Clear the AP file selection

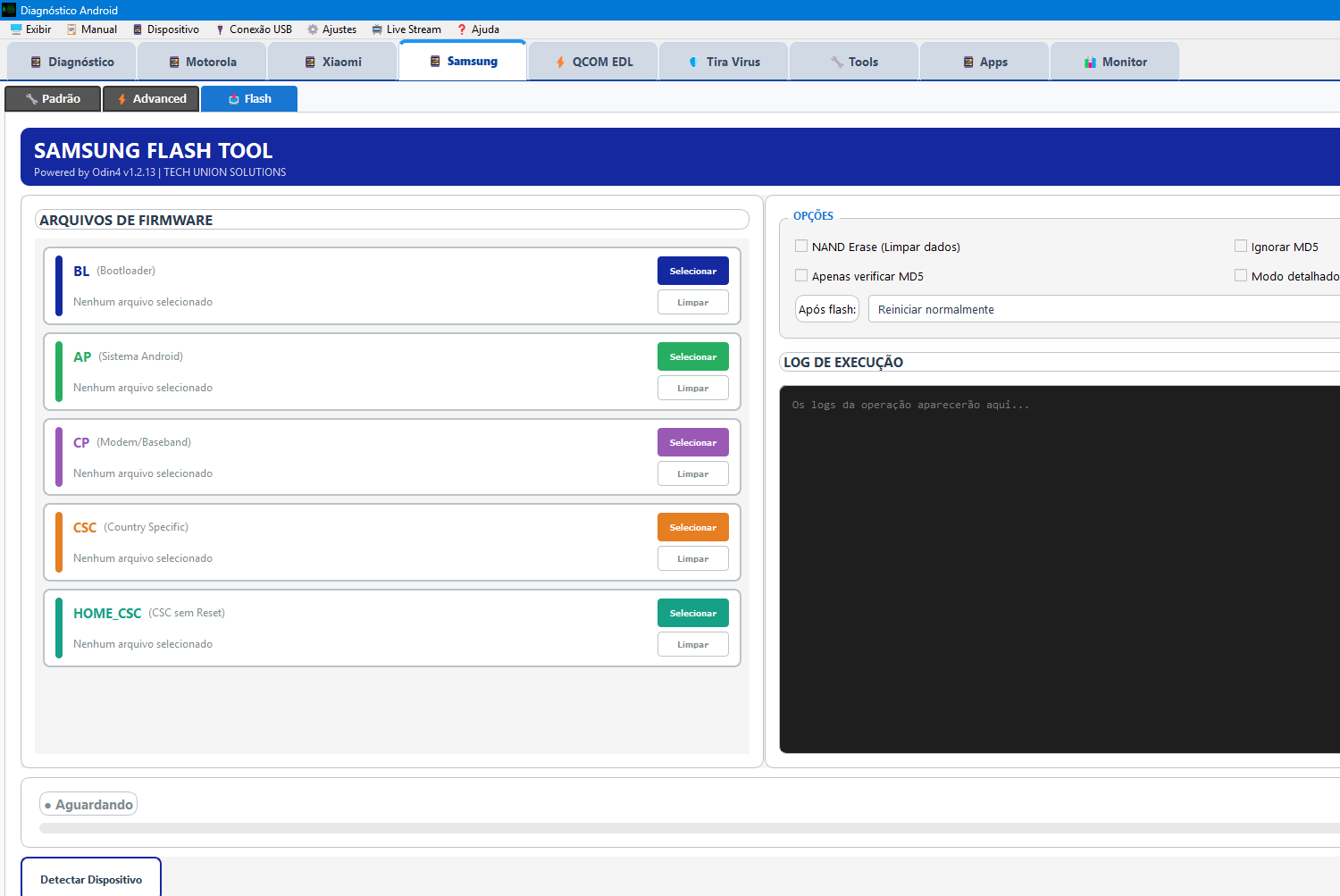click(x=693, y=388)
